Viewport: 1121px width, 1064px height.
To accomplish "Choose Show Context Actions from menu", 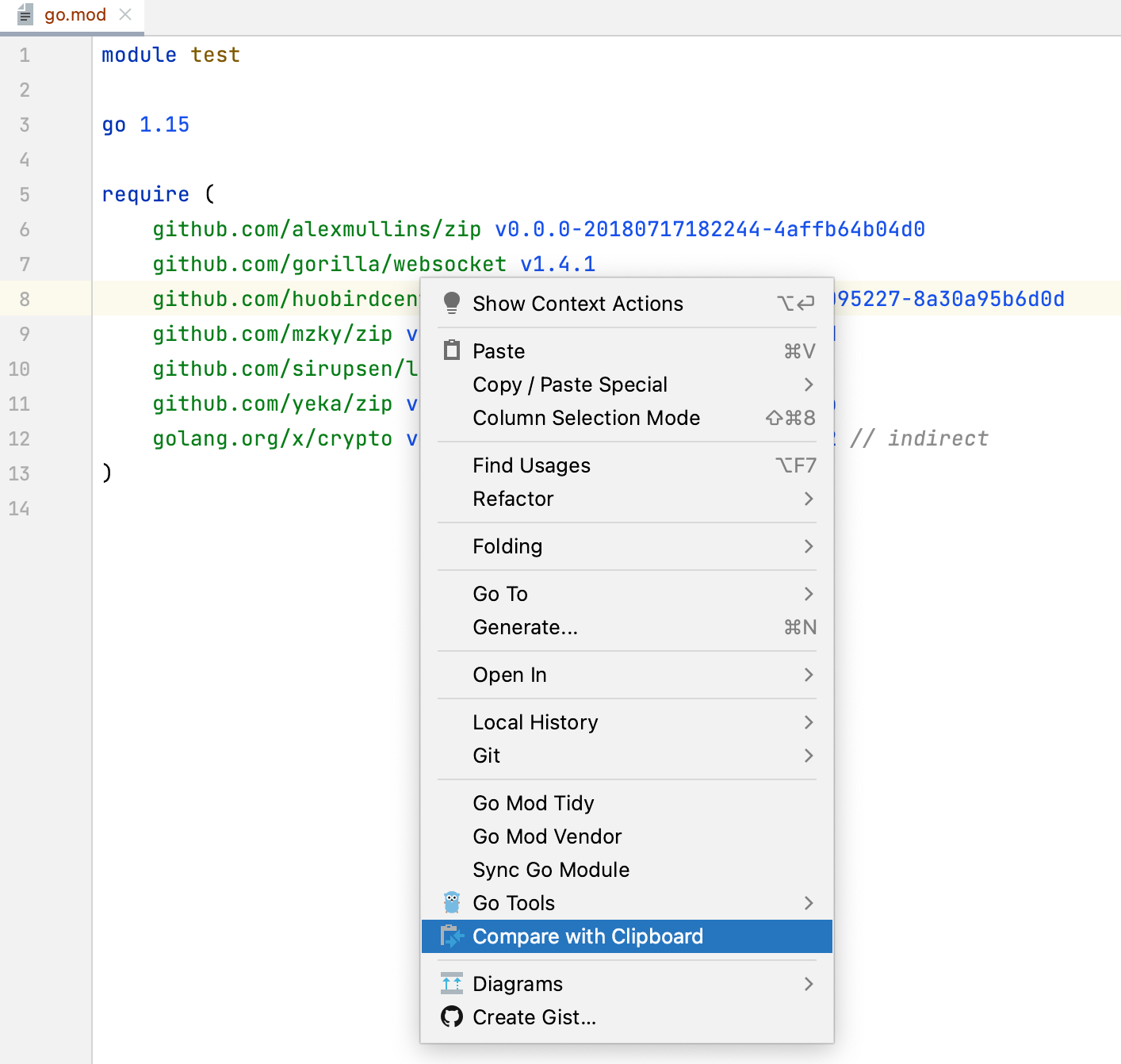I will (x=627, y=304).
